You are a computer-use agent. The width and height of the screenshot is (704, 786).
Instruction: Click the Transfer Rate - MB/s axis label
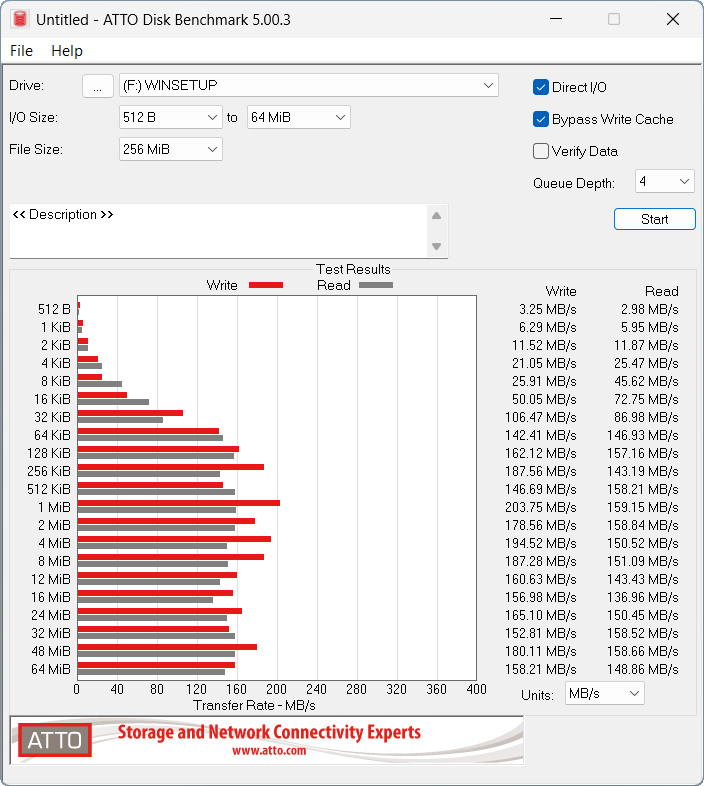(254, 705)
